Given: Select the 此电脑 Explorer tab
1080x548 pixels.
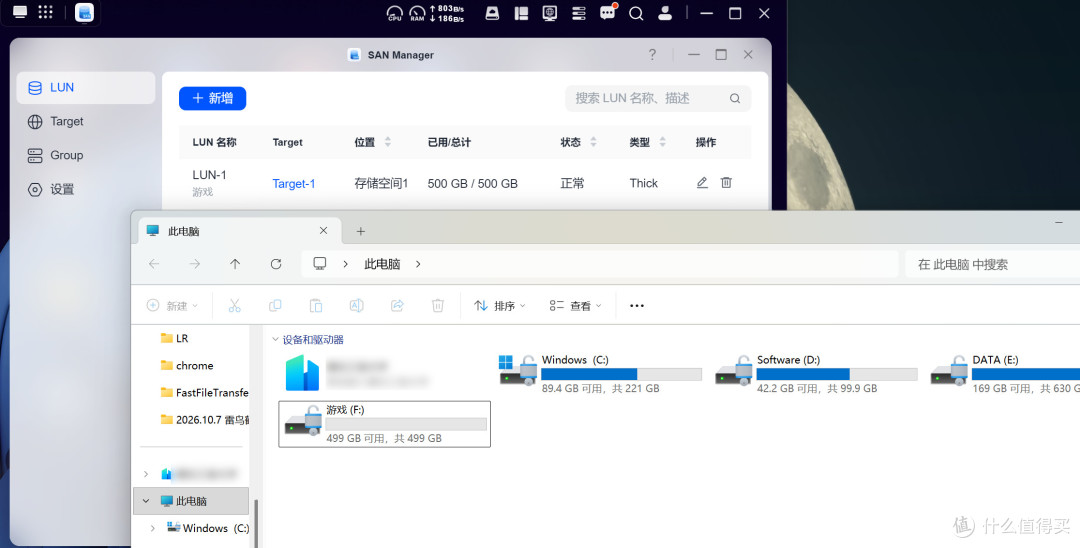Looking at the screenshot, I should [238, 231].
